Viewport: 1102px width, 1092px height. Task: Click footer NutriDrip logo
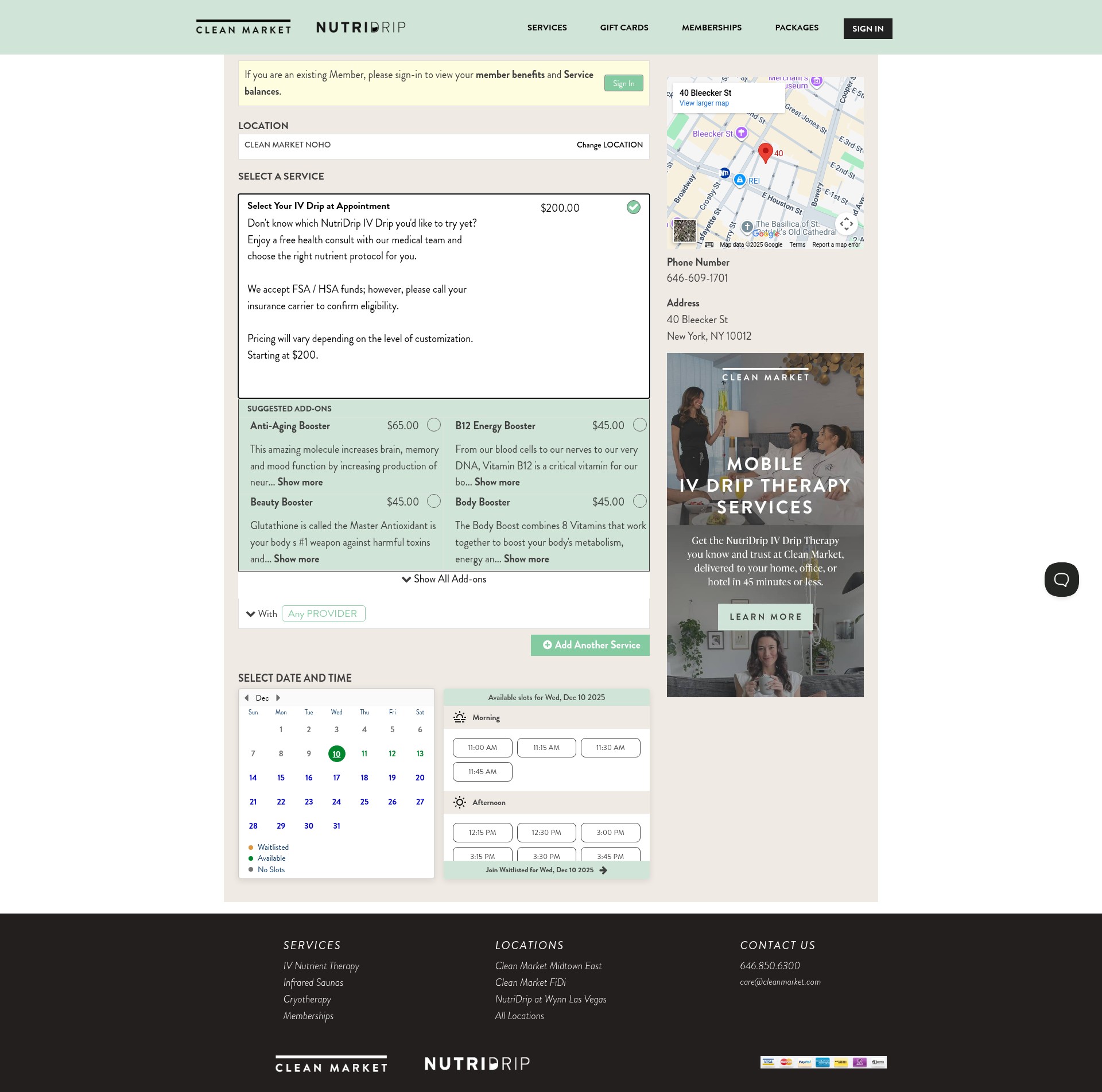point(477,1063)
